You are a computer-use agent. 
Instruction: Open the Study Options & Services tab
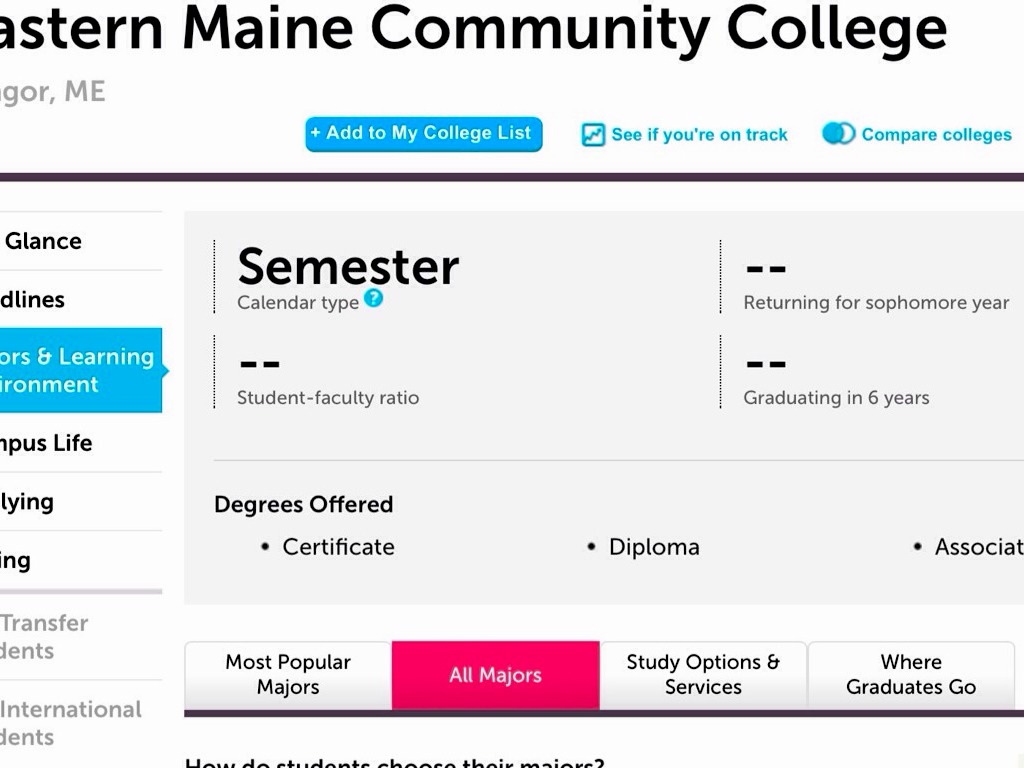tap(703, 675)
